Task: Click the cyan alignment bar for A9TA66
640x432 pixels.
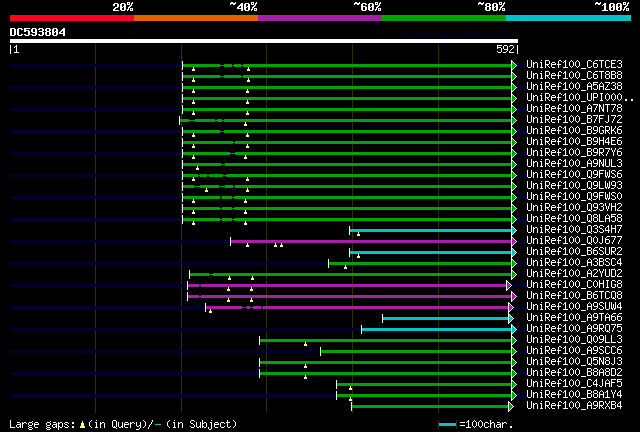Action: 446,318
